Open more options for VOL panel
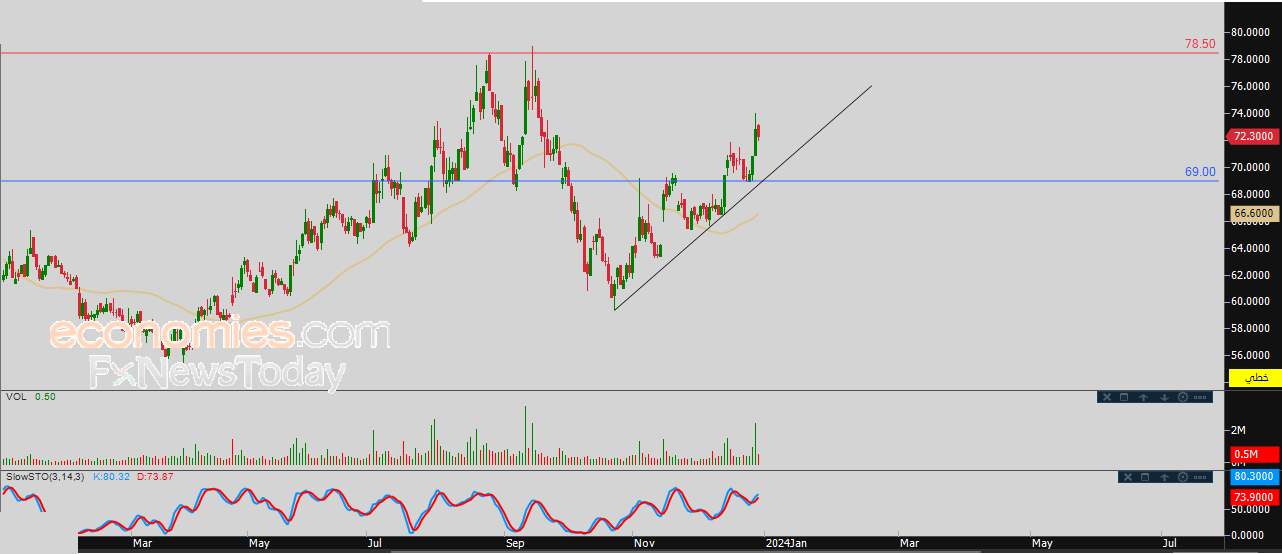1282x554 pixels. tap(1200, 397)
